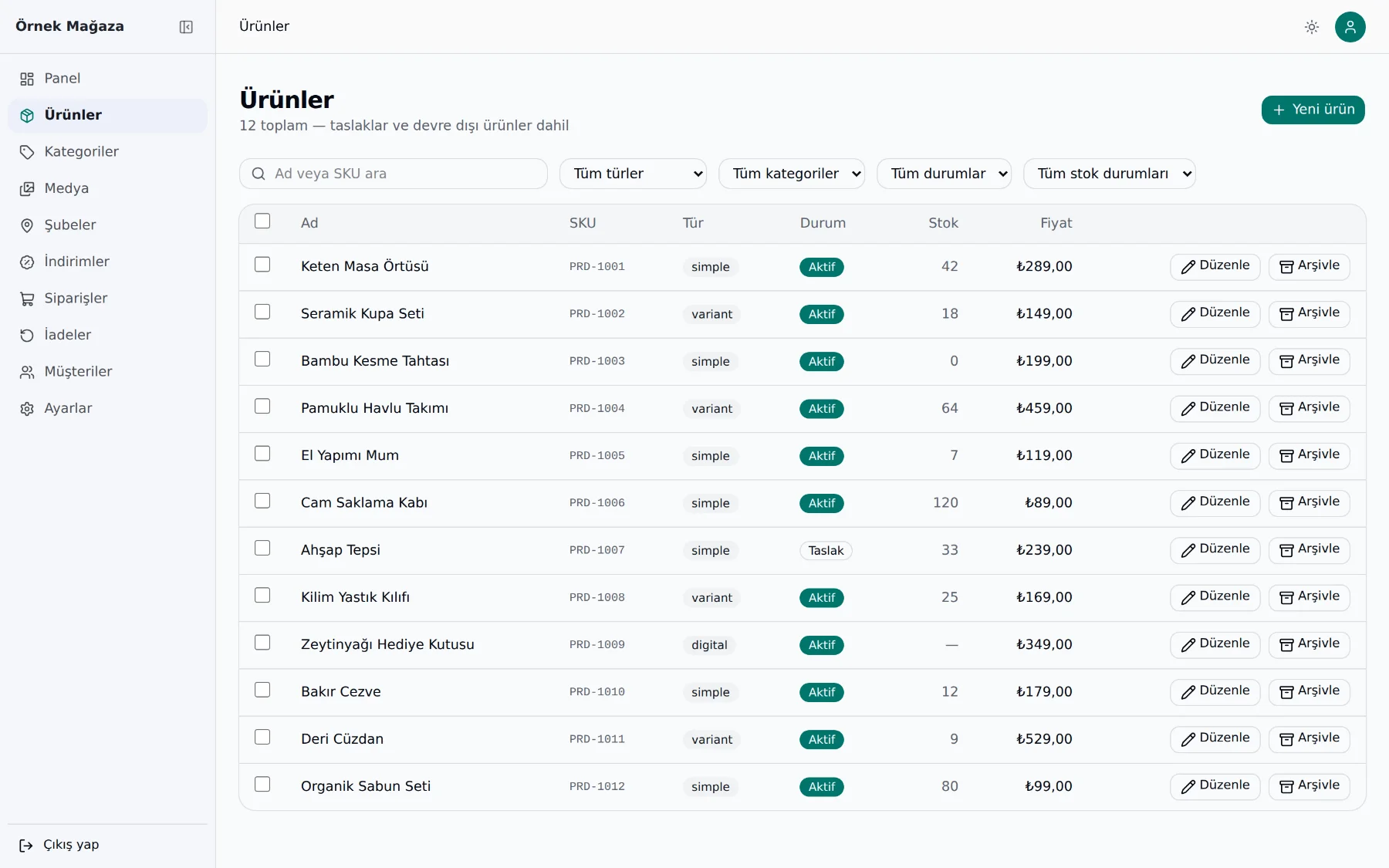Click the Zeytinyağı Hediye Kutusu product name
1389x868 pixels.
click(387, 644)
